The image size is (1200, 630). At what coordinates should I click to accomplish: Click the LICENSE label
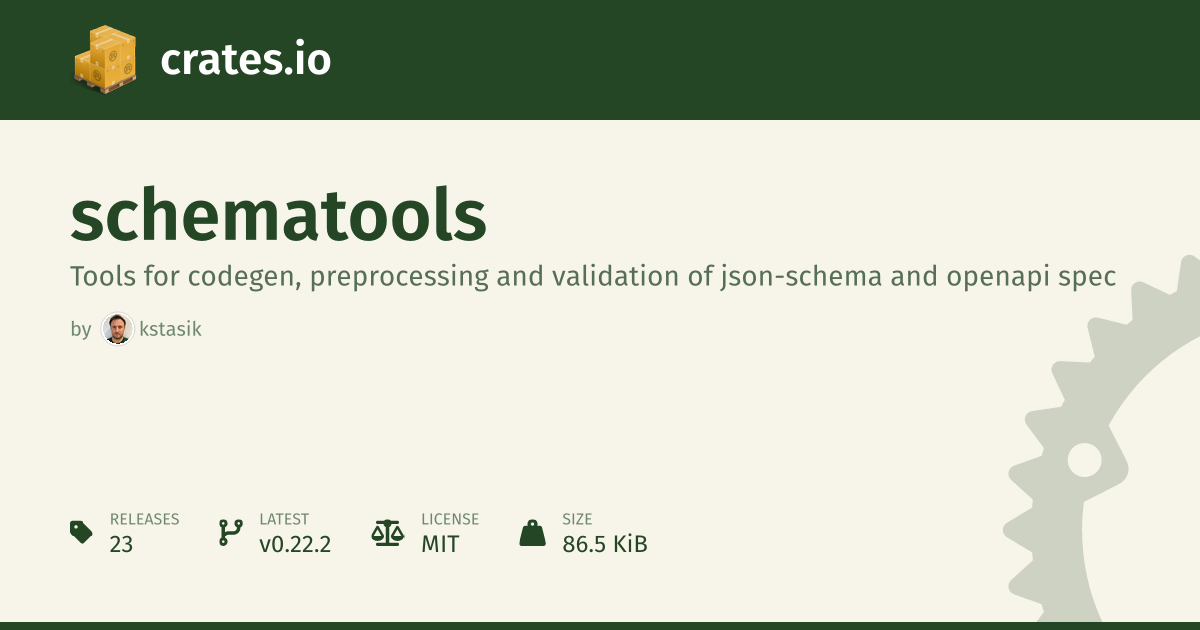click(x=450, y=519)
